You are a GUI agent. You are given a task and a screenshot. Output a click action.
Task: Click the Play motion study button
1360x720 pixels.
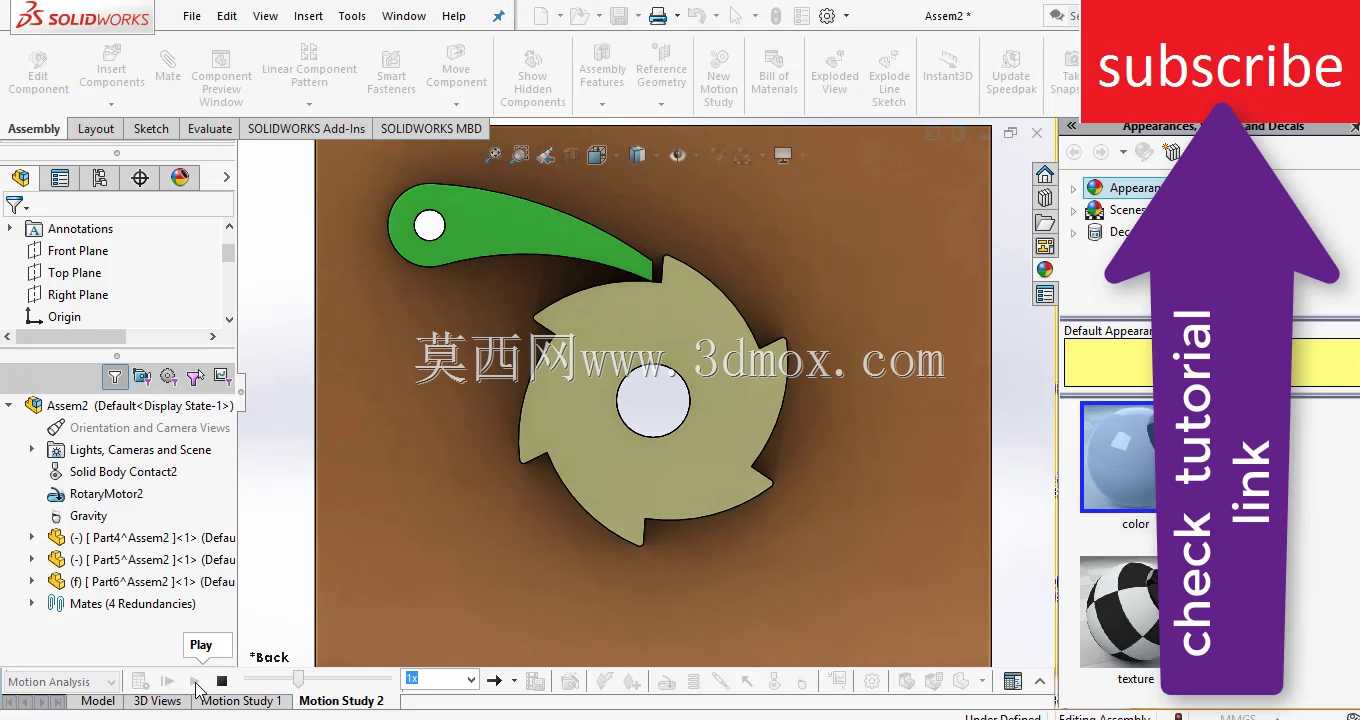point(195,681)
